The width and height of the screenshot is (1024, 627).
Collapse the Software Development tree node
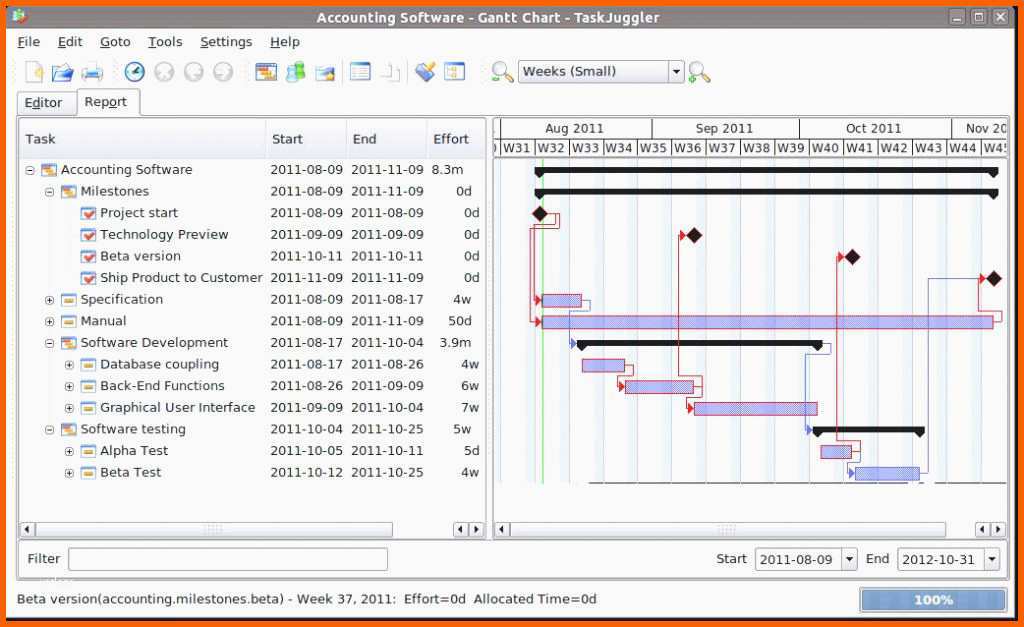pos(50,343)
